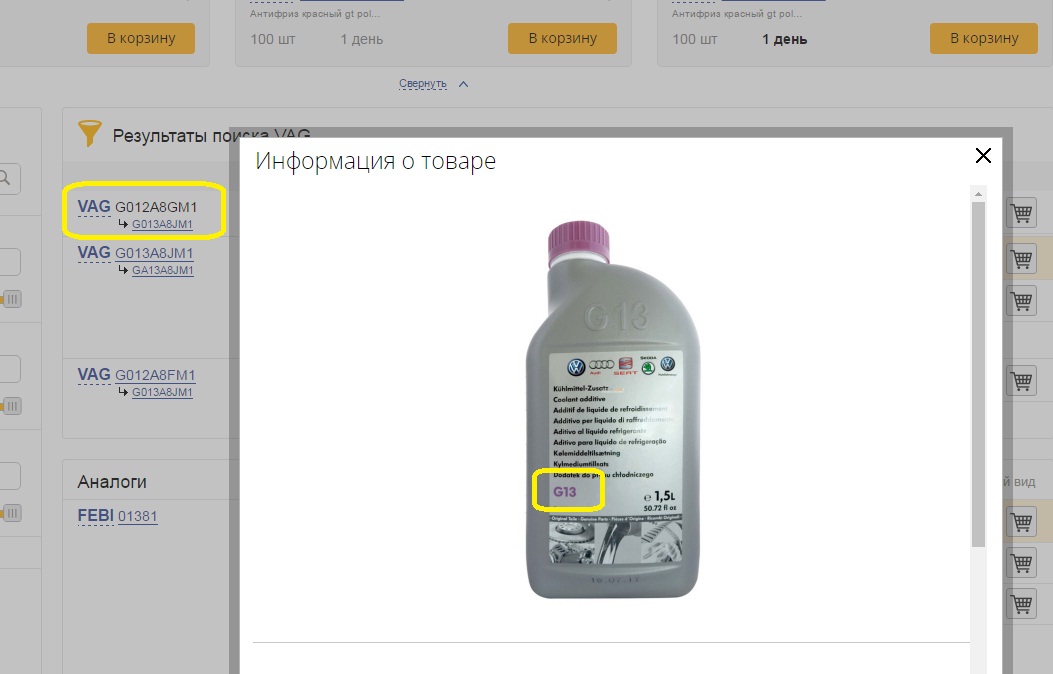The width and height of the screenshot is (1053, 674).
Task: Collapse the offers with the chevron beside Свернуть
Action: pos(463,84)
